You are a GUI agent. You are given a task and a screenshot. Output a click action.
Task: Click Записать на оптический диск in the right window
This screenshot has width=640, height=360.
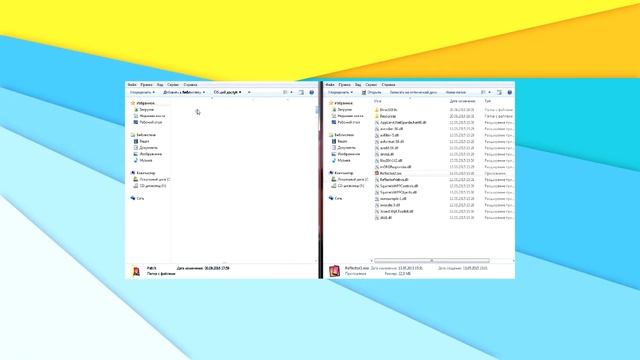[x=413, y=93]
